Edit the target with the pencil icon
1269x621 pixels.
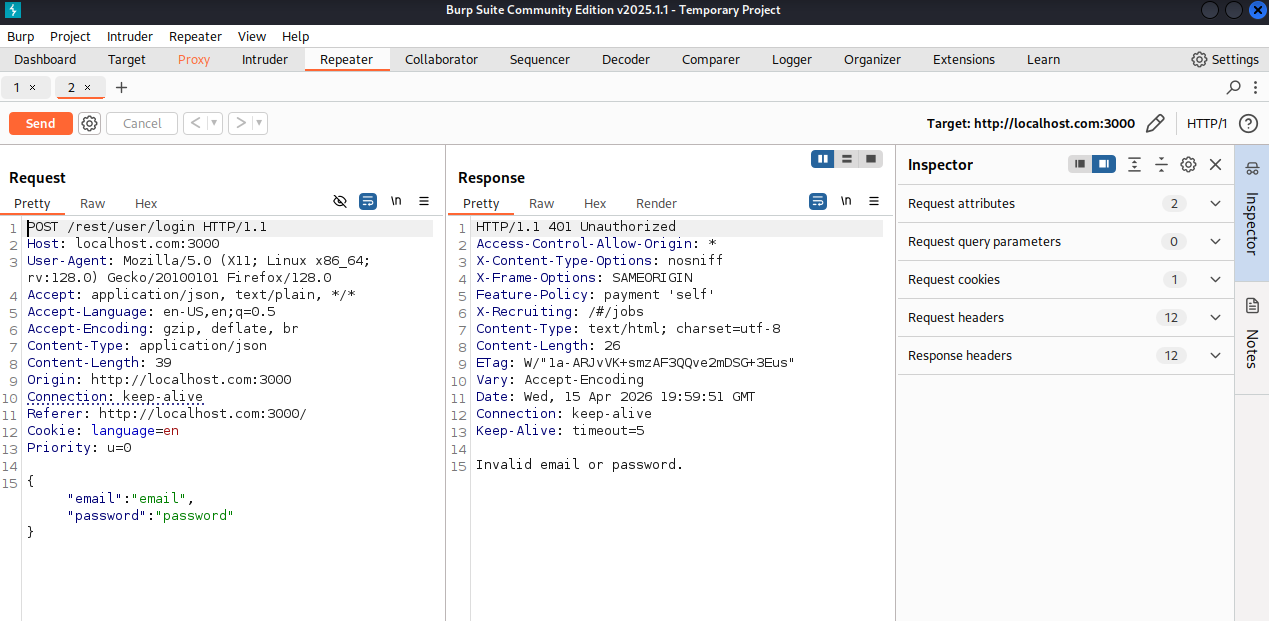1155,123
